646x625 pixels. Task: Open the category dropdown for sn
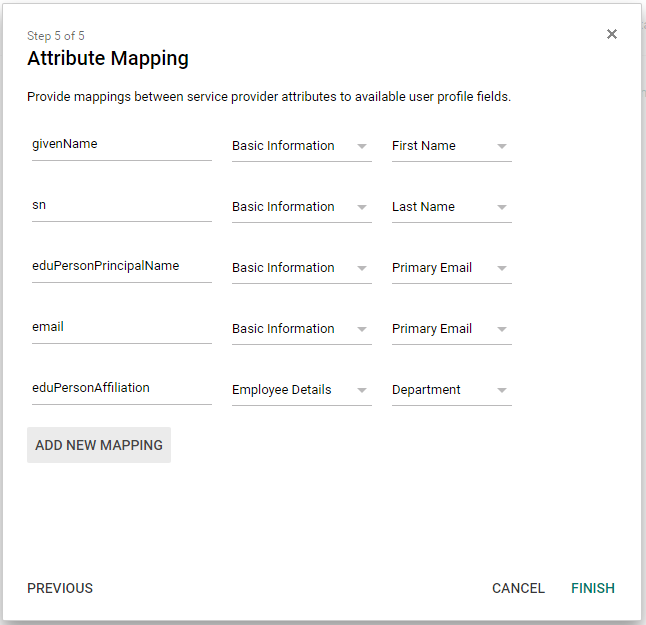301,207
